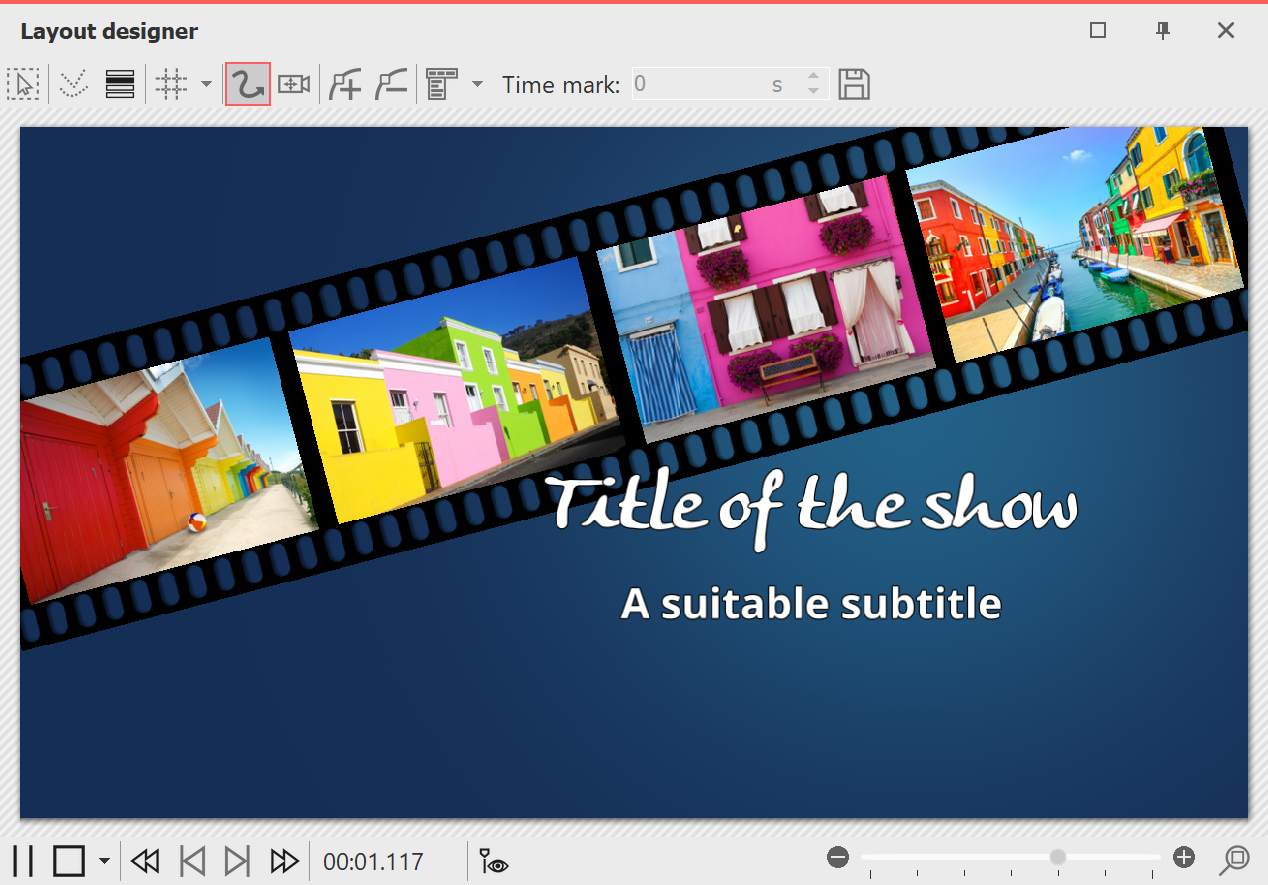Remove a motion path point
Screen dimensions: 1268x885
tap(391, 84)
